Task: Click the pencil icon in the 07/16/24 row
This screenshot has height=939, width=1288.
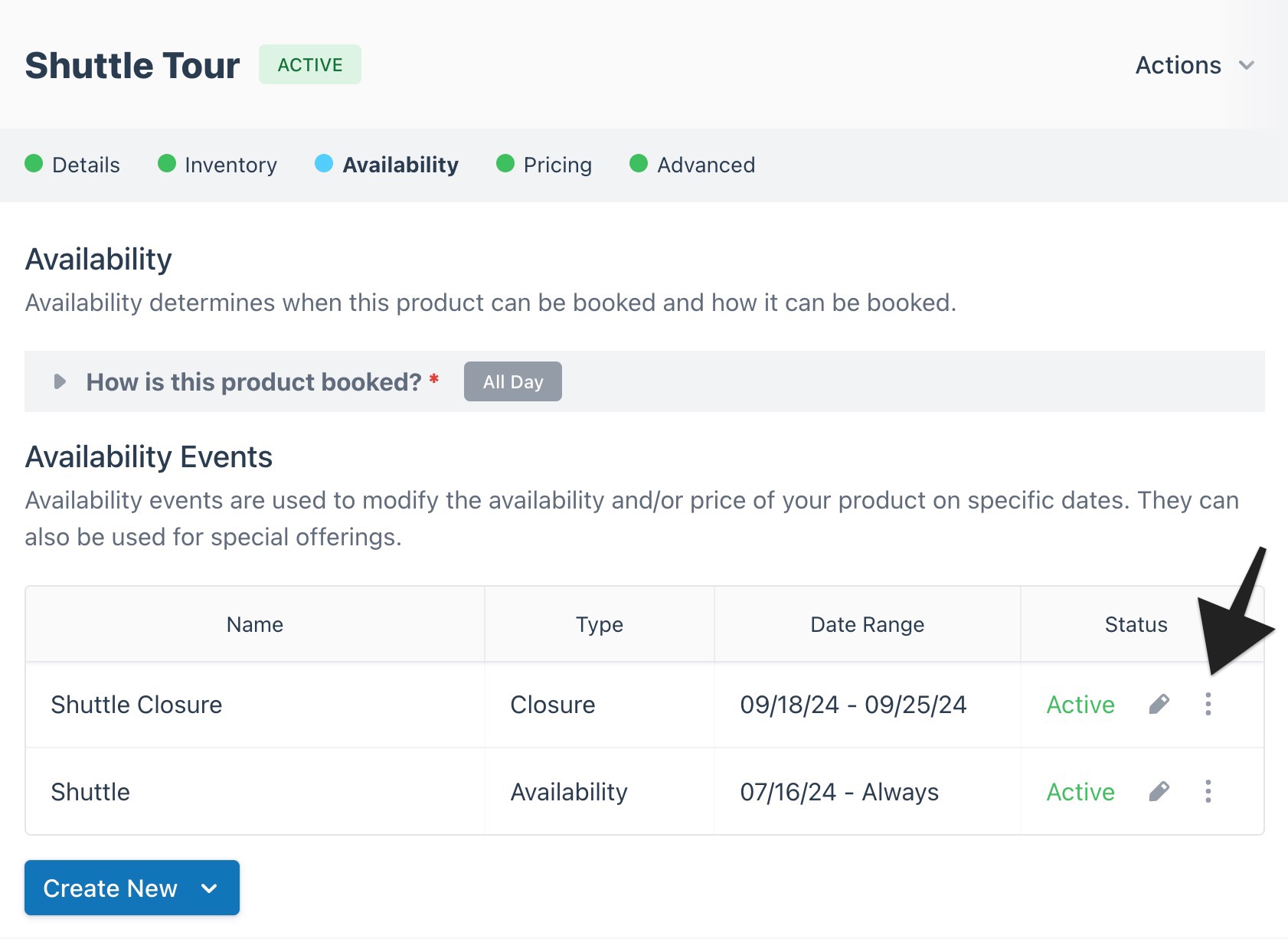Action: point(1159,791)
